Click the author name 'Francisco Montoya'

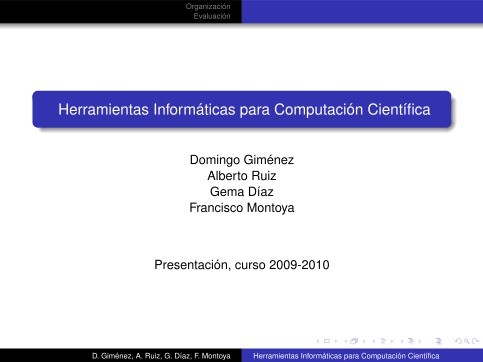point(242,208)
